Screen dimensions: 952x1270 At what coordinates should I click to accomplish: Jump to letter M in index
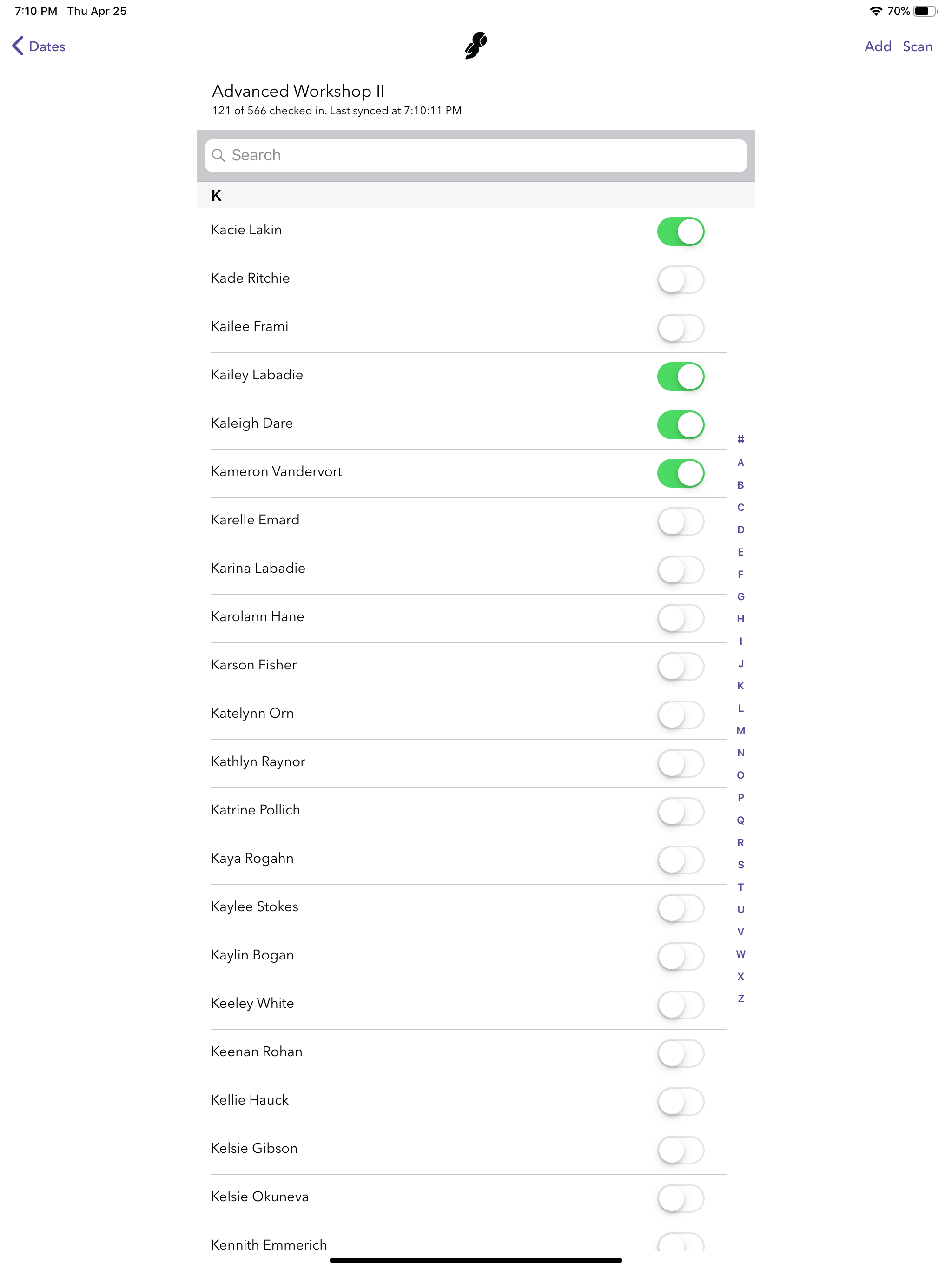pyautogui.click(x=740, y=730)
